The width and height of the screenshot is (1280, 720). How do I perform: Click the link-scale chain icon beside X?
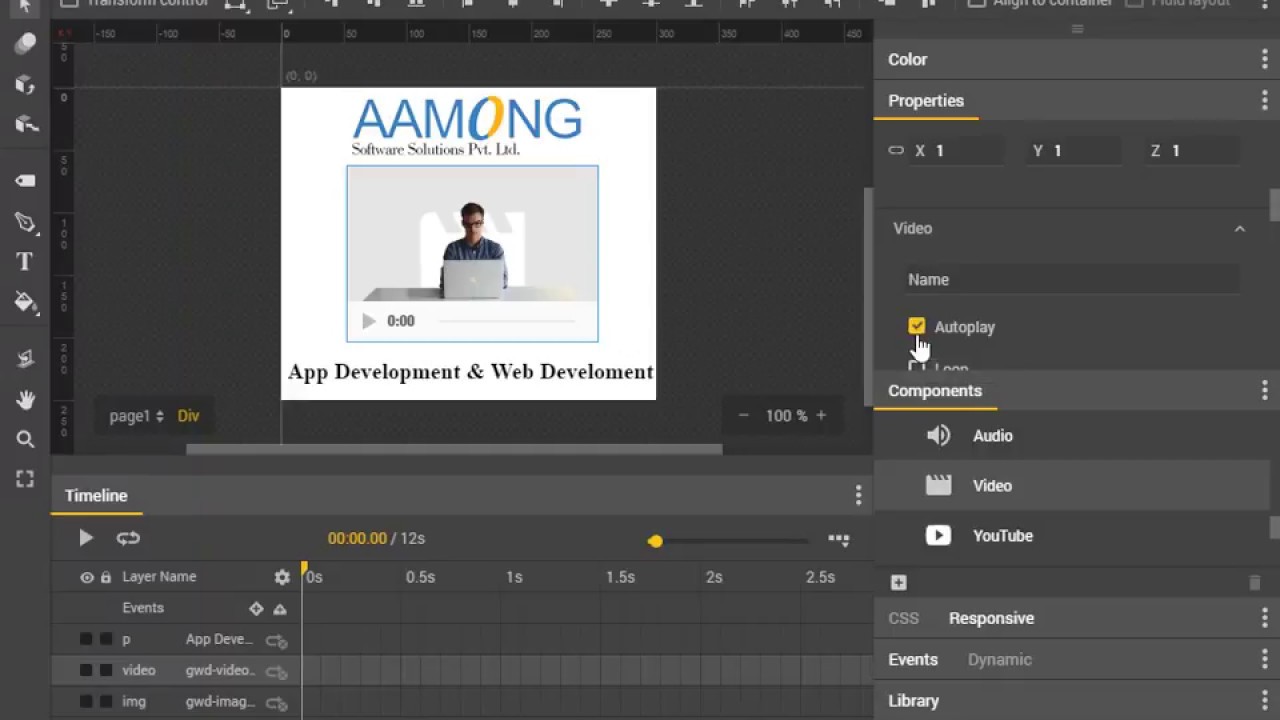click(x=896, y=150)
